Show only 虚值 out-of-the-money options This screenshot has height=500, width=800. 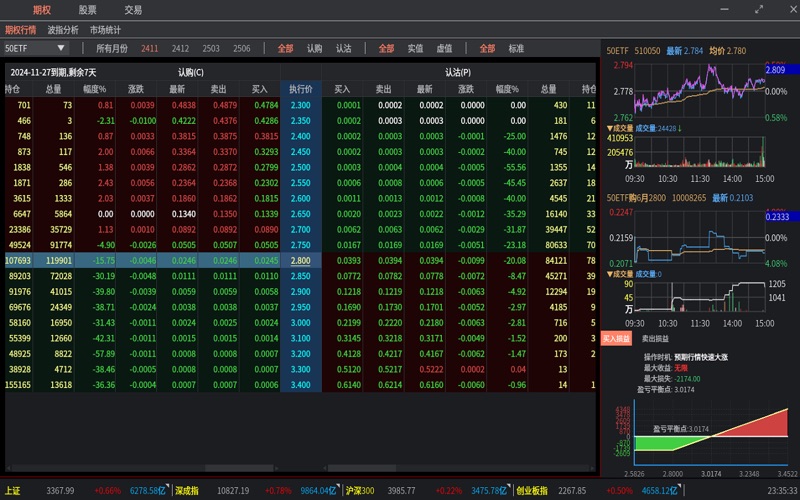444,48
